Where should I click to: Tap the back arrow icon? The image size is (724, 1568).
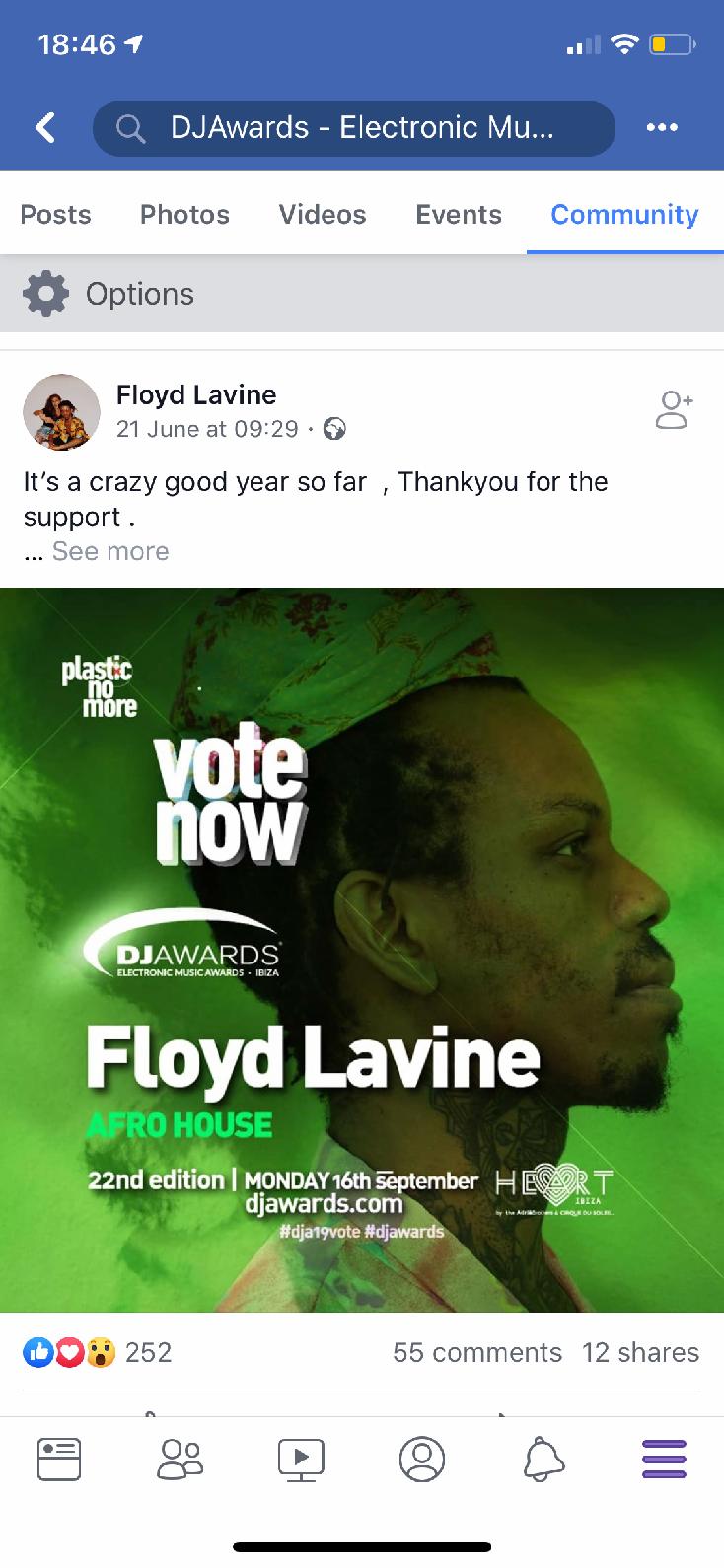(x=45, y=127)
